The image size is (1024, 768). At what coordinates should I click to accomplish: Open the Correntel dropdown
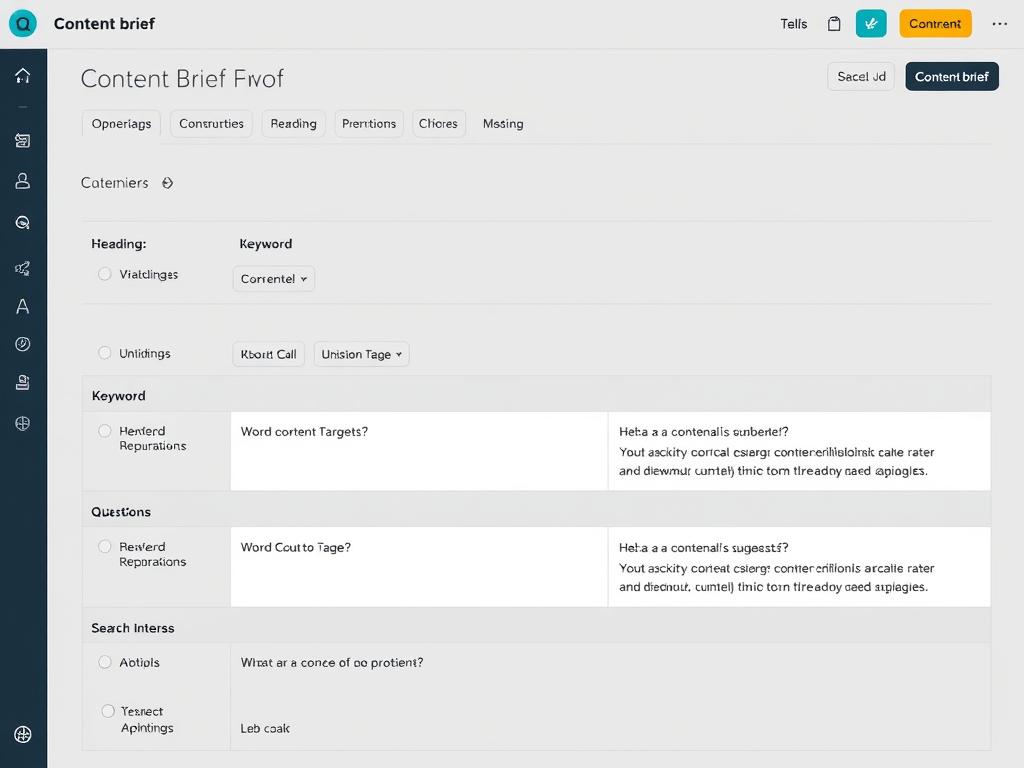click(273, 278)
